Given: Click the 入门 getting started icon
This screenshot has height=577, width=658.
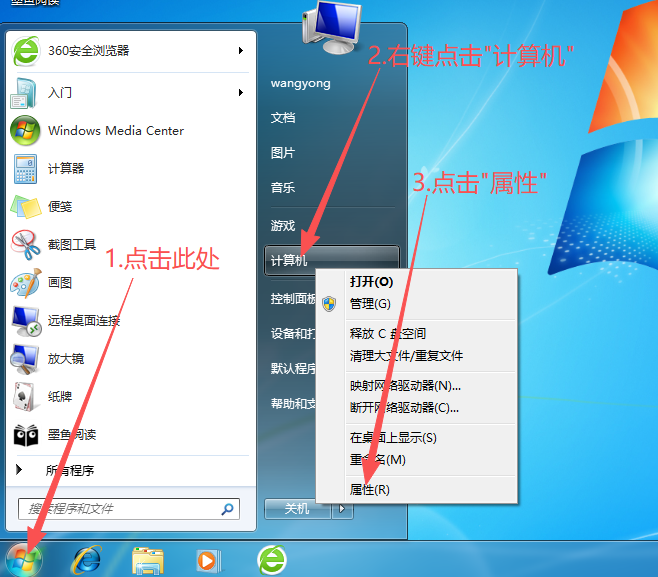Looking at the screenshot, I should tap(24, 93).
